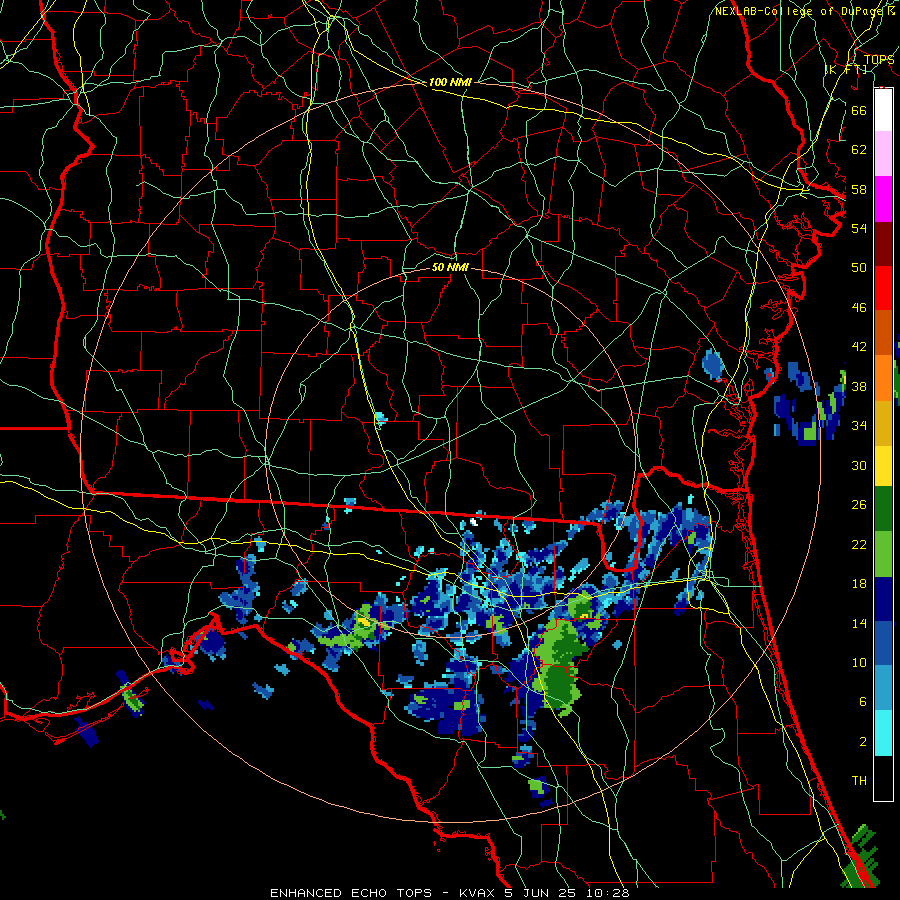This screenshot has height=900, width=900.
Task: Click the legend value "2"
Action: [x=863, y=742]
